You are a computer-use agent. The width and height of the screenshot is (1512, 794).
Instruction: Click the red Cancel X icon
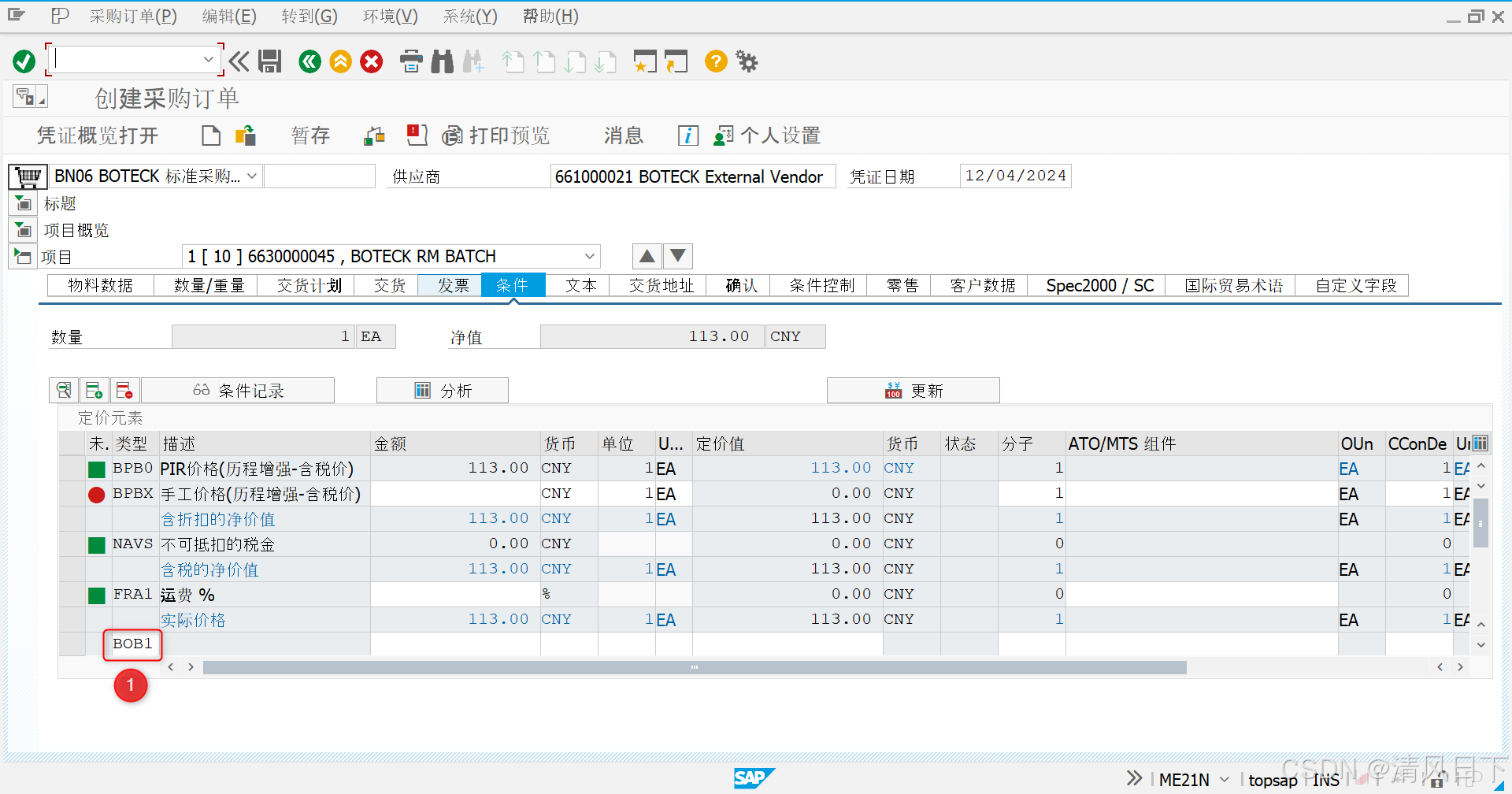click(372, 61)
